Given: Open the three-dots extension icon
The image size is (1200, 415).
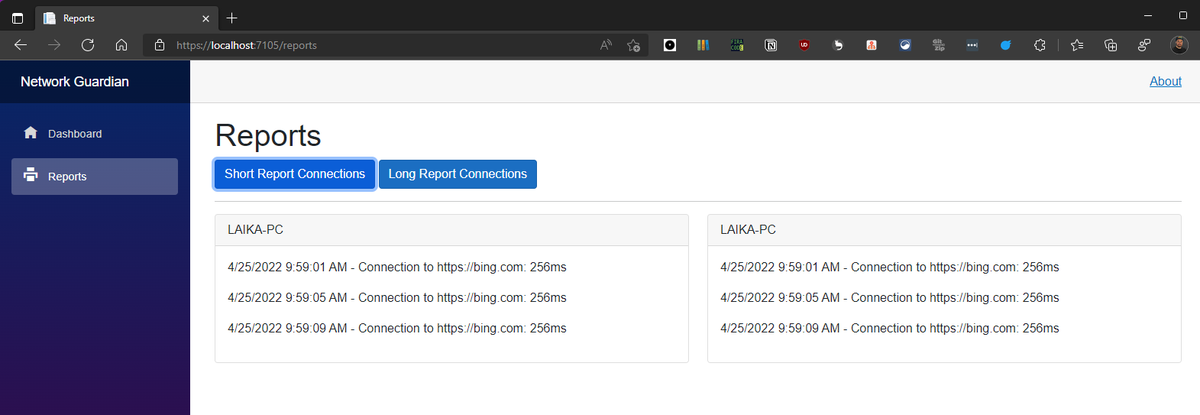Looking at the screenshot, I should coord(973,45).
